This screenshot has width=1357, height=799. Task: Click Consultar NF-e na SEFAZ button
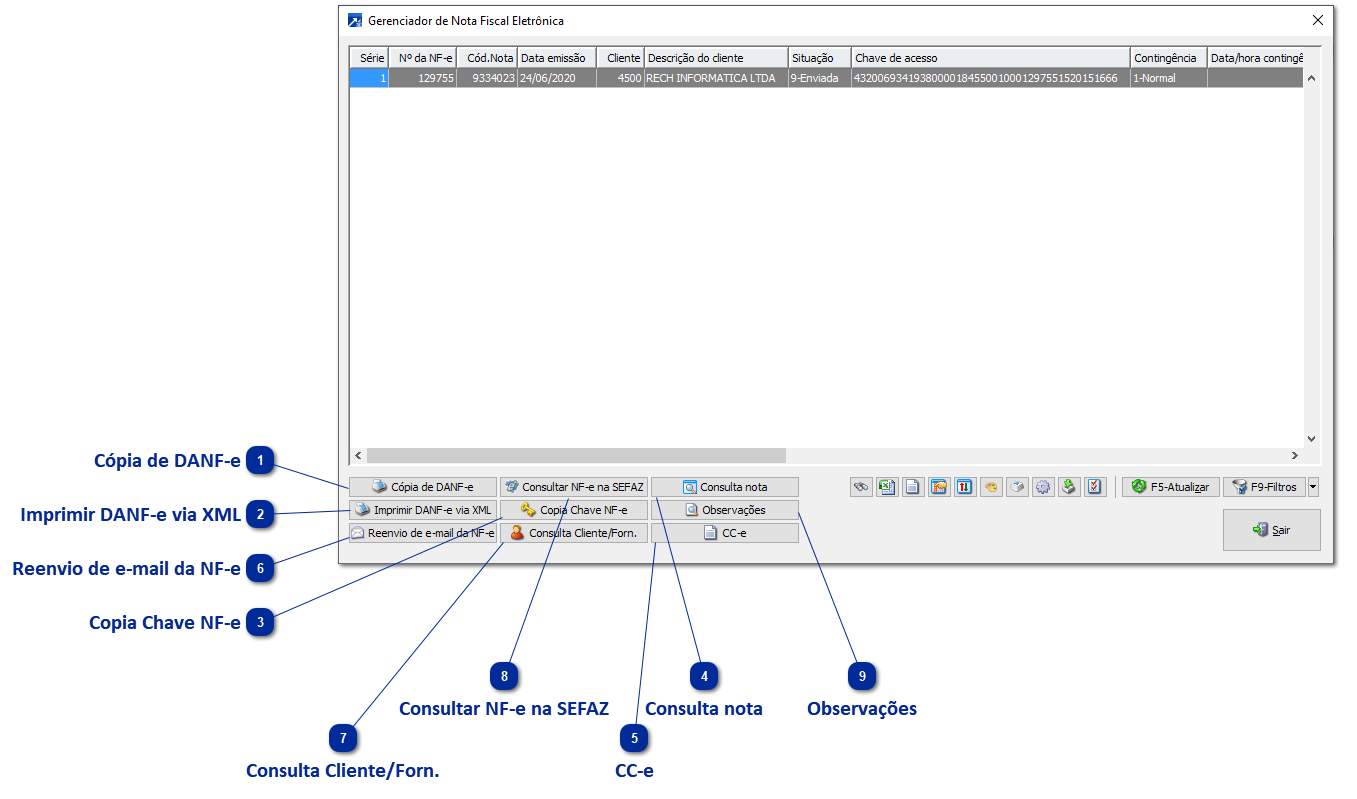pos(574,487)
